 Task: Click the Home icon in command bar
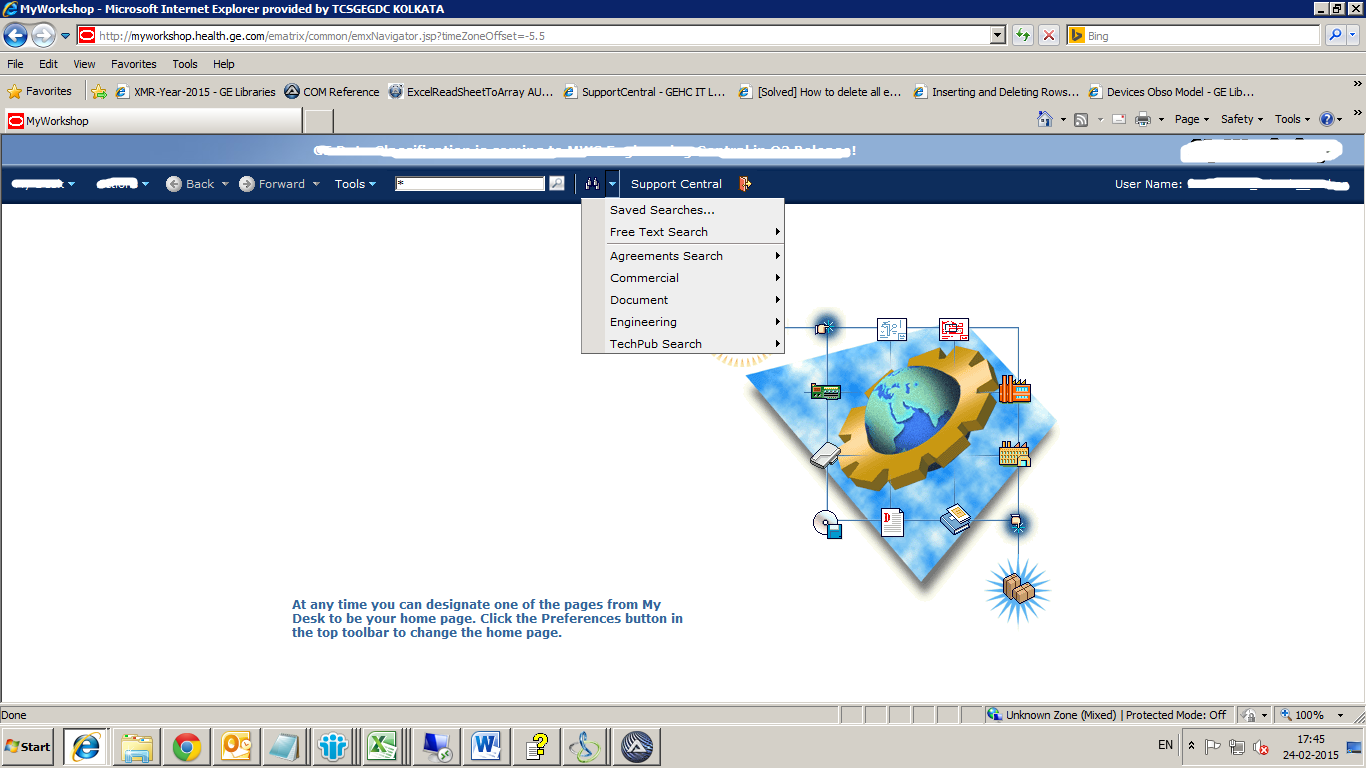(x=1045, y=119)
